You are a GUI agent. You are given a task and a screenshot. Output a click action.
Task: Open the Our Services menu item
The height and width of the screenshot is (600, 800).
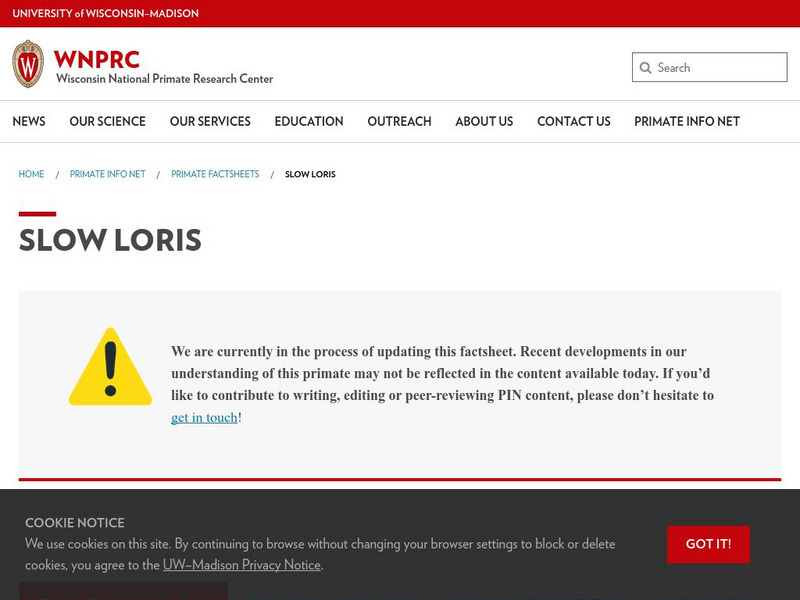click(210, 121)
